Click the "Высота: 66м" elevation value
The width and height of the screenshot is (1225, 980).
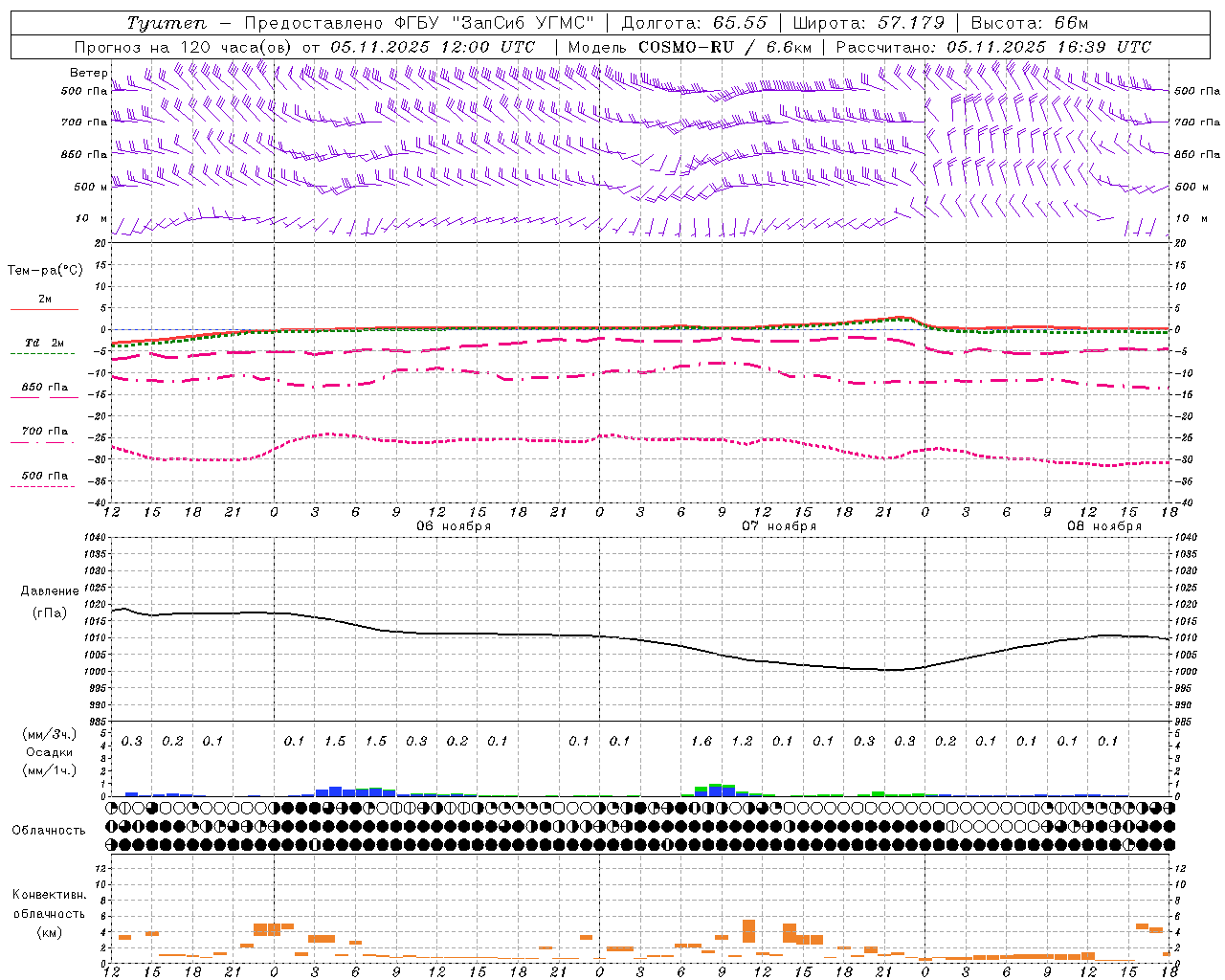(1030, 23)
